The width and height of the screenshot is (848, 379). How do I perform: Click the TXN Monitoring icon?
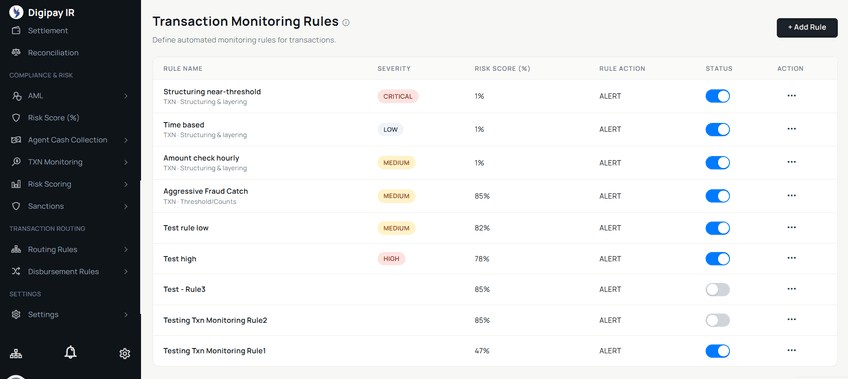pos(16,162)
